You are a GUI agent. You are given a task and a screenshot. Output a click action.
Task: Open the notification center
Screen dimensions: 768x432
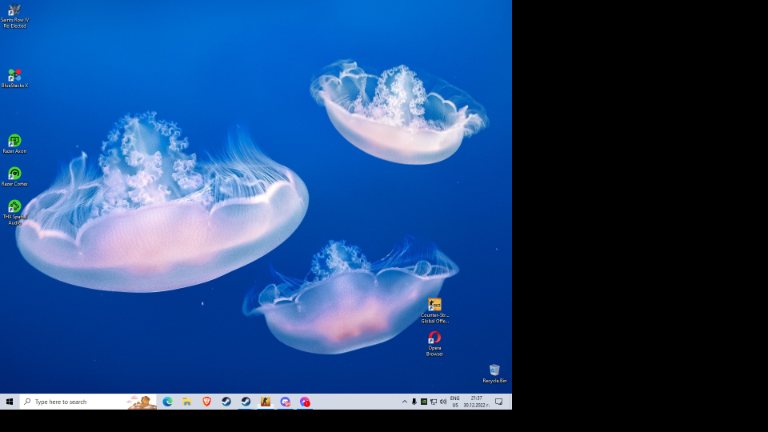click(x=499, y=401)
